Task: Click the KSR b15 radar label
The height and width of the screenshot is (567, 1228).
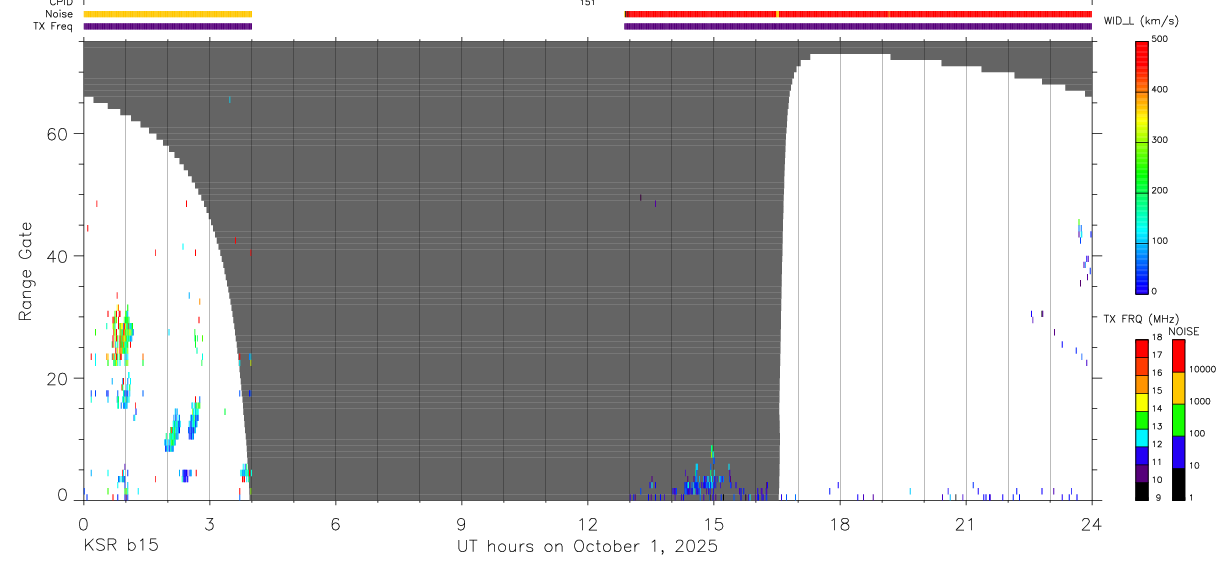Action: coord(120,547)
